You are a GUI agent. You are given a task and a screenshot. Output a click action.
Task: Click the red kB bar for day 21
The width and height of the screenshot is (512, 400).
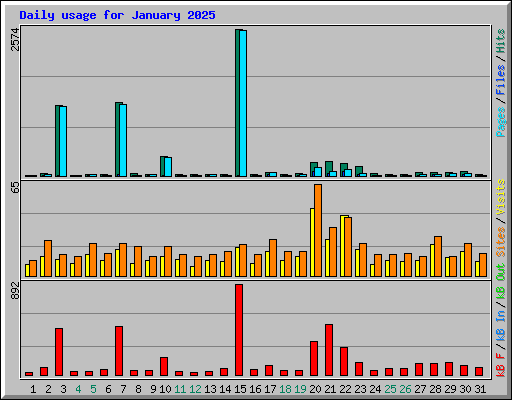[329, 350]
